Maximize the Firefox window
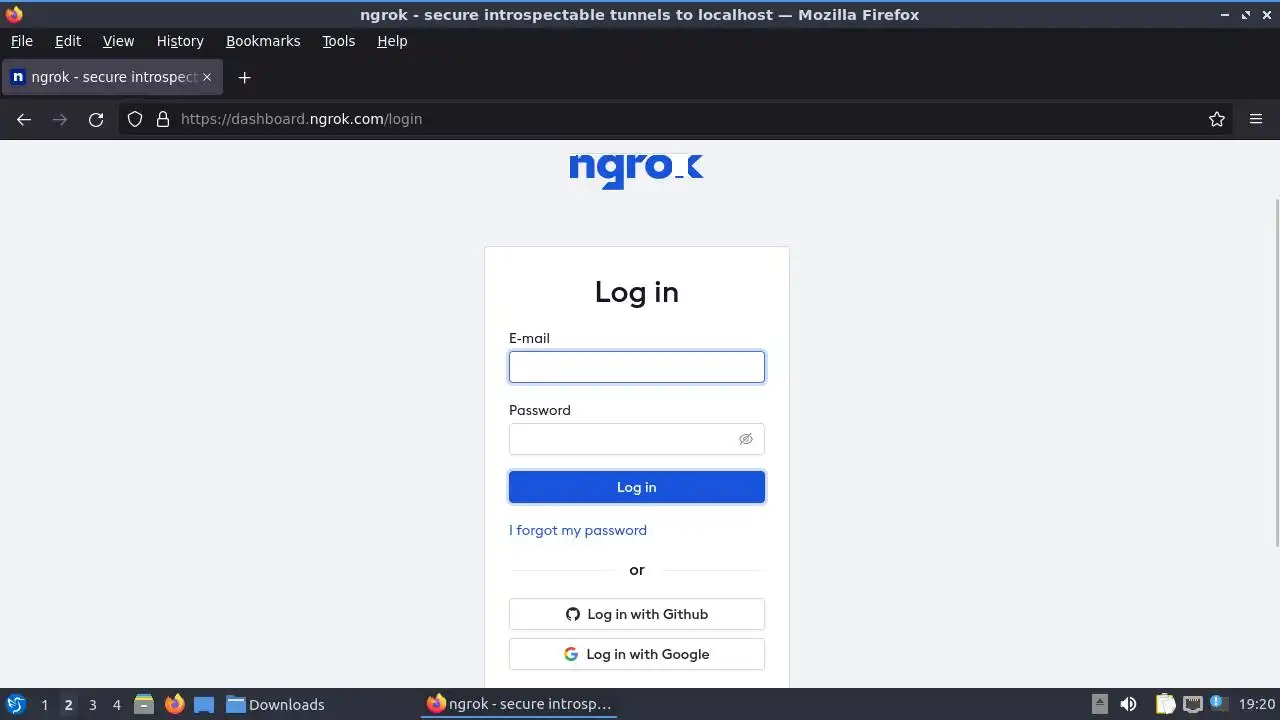This screenshot has width=1280, height=720. pos(1246,14)
